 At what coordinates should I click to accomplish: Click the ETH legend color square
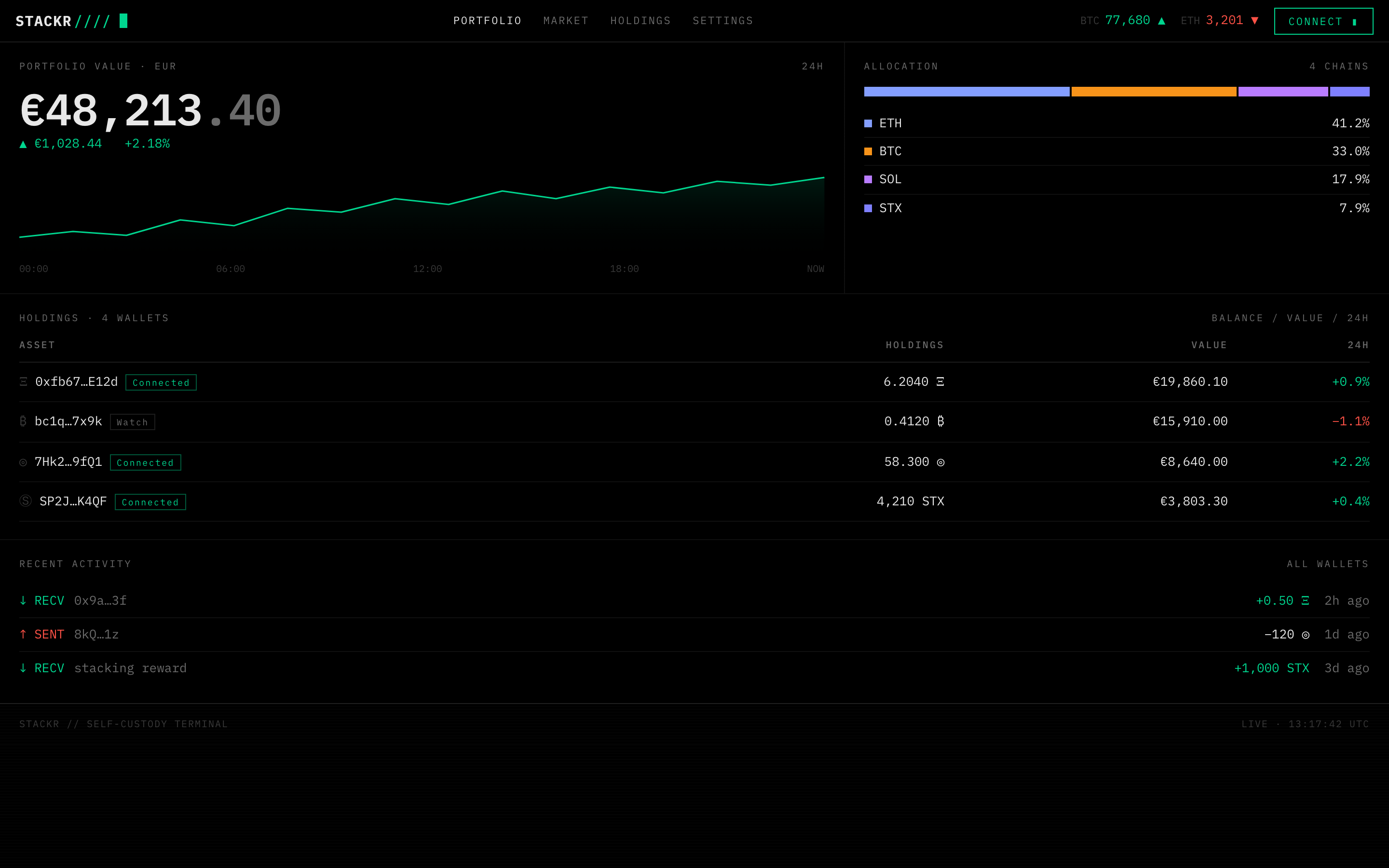868,123
